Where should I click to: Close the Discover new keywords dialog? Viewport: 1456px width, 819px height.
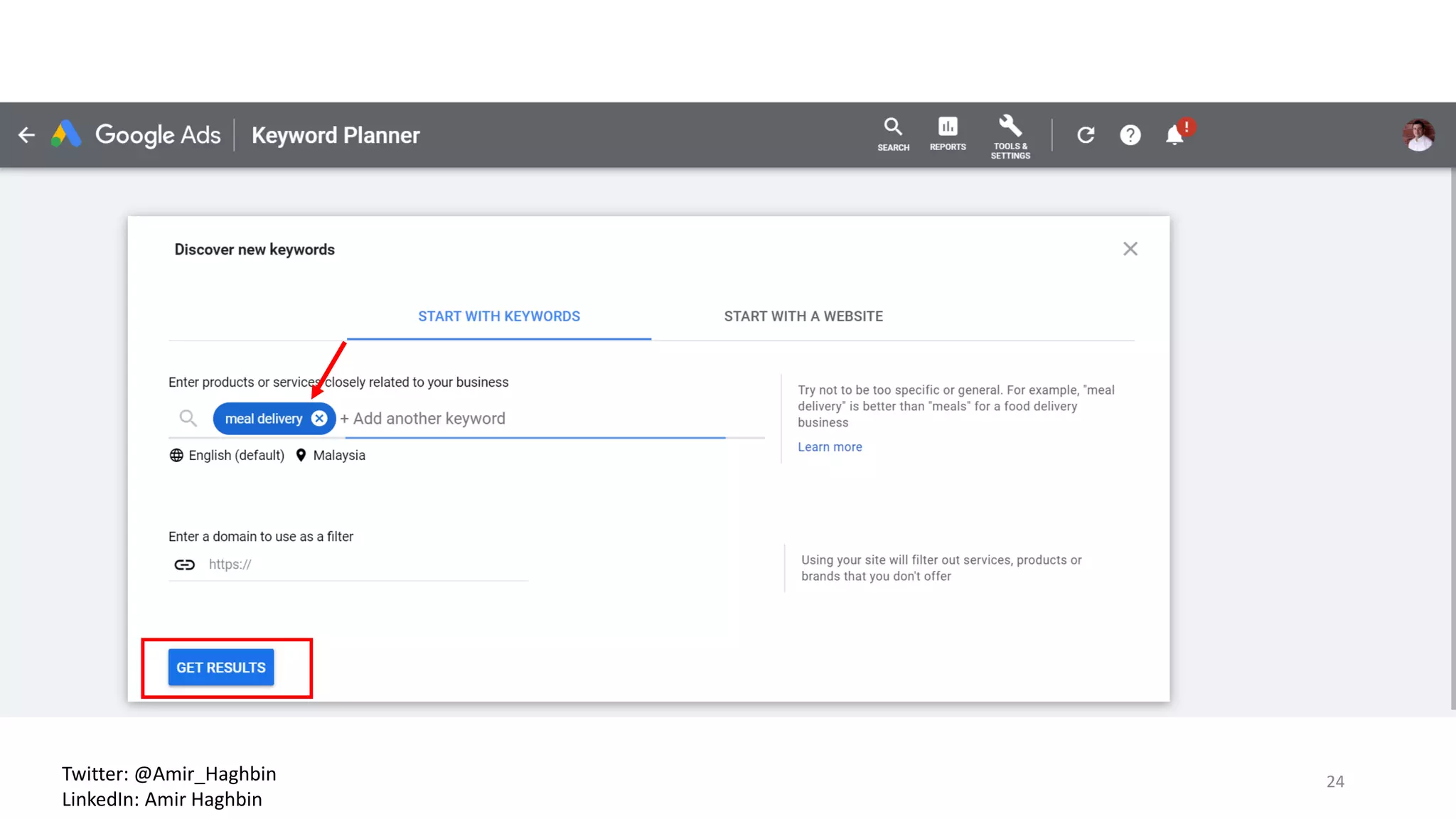point(1130,249)
